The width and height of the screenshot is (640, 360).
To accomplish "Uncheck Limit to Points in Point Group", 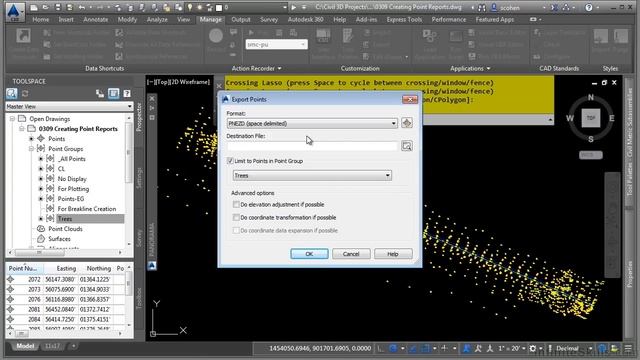I will (230, 161).
